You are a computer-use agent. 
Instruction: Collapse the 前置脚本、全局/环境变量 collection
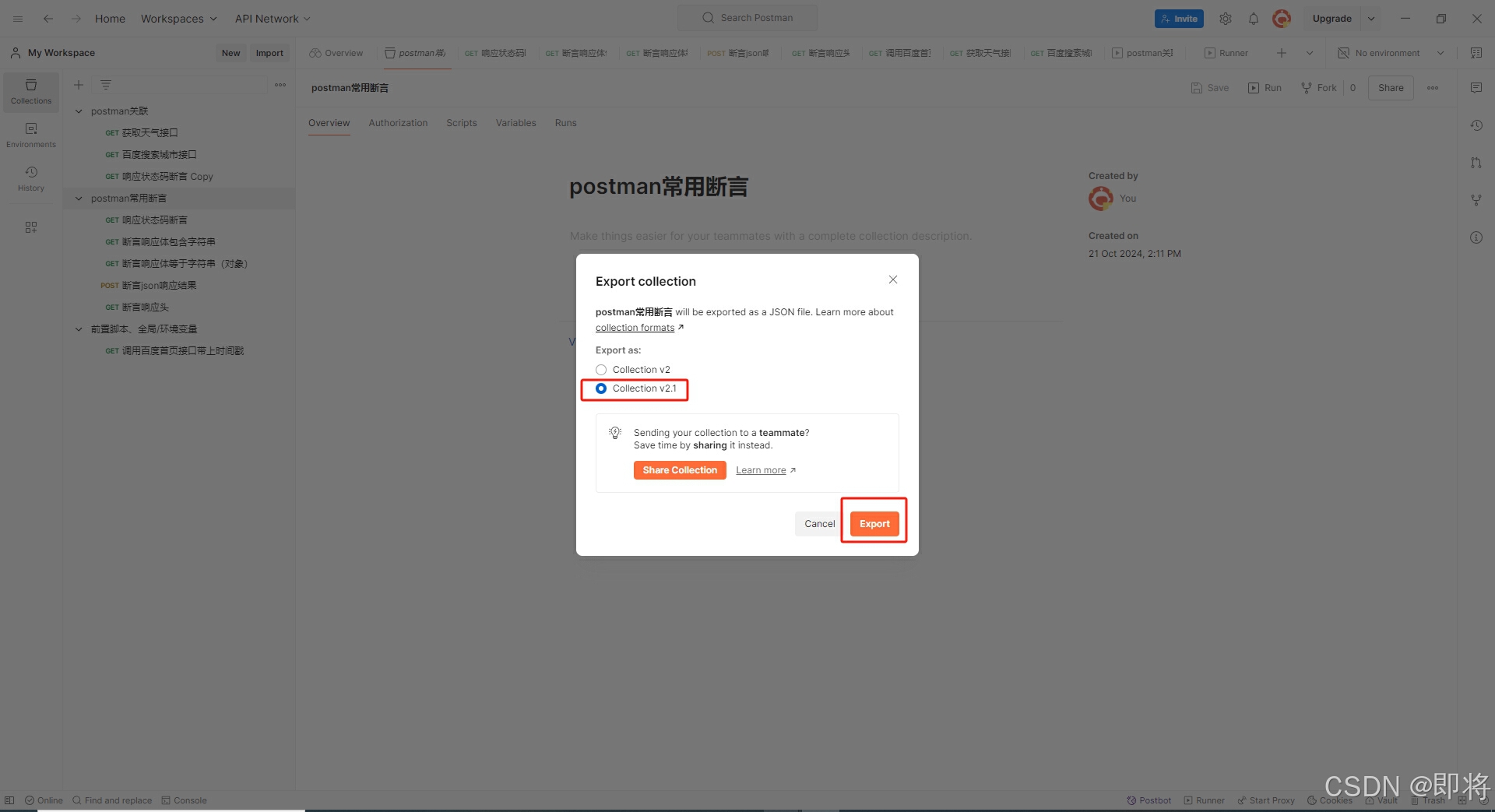coord(79,329)
